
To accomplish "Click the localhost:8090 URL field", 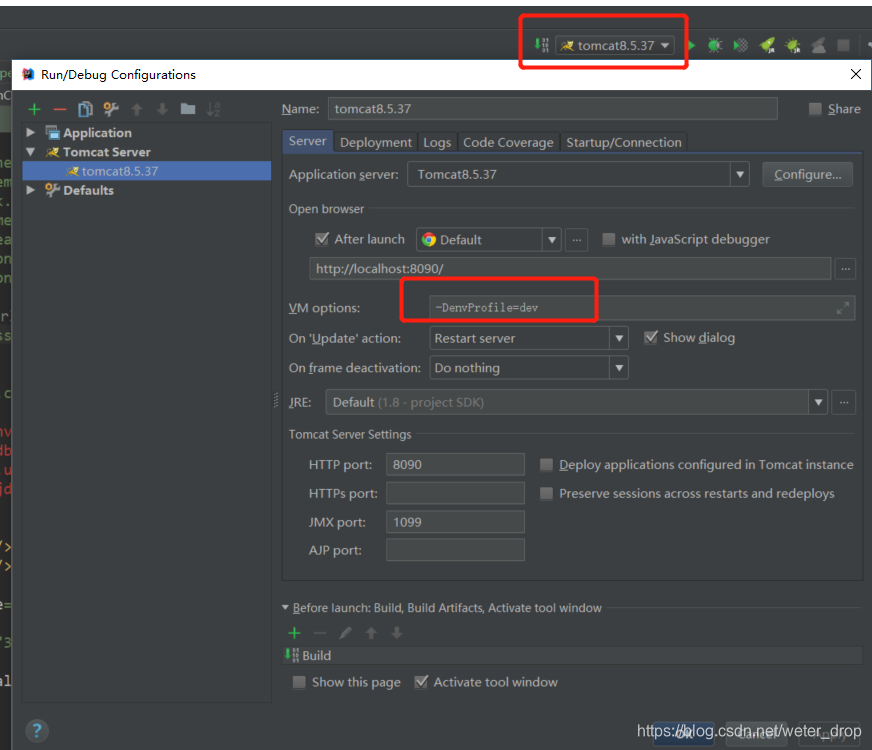I will tap(570, 269).
